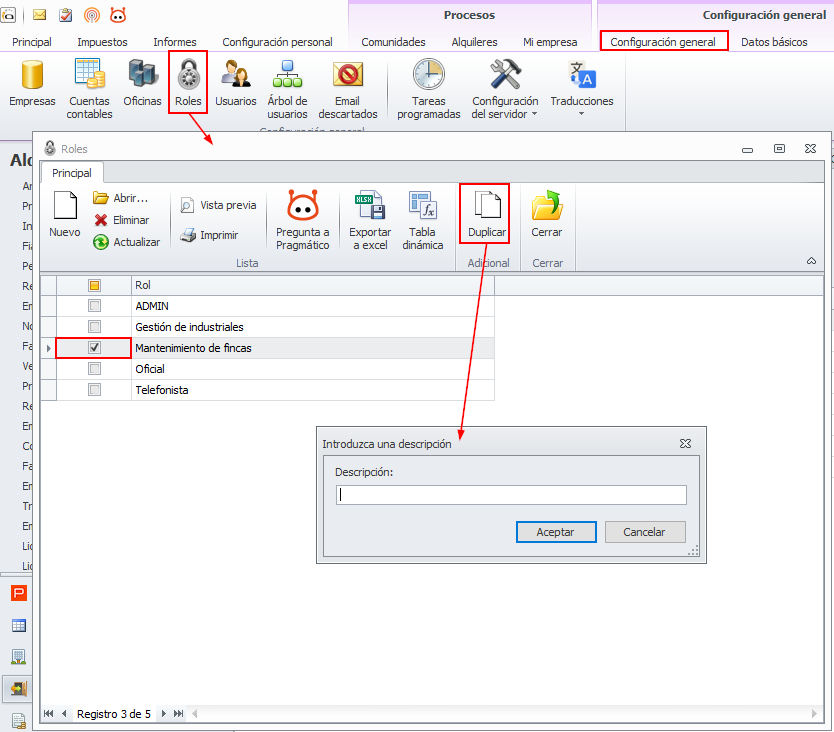
Task: Click the row indicator arrow for Mantenimiento
Action: click(x=48, y=348)
